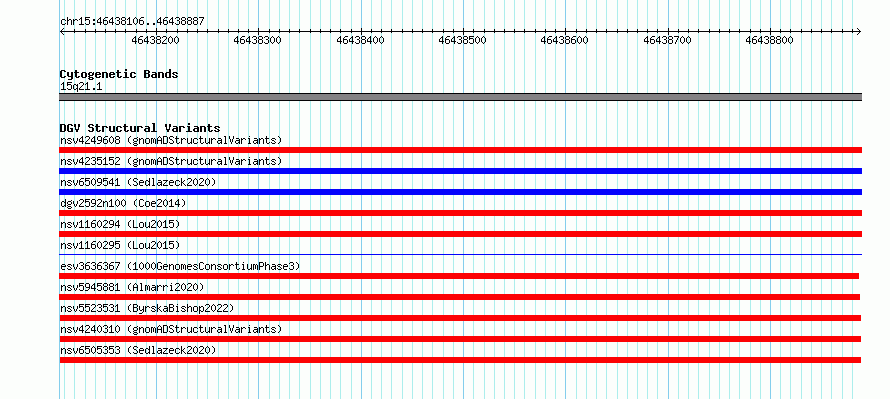Select the red bar under nsv5945881
Image resolution: width=890 pixels, height=399 pixels.
click(x=460, y=297)
